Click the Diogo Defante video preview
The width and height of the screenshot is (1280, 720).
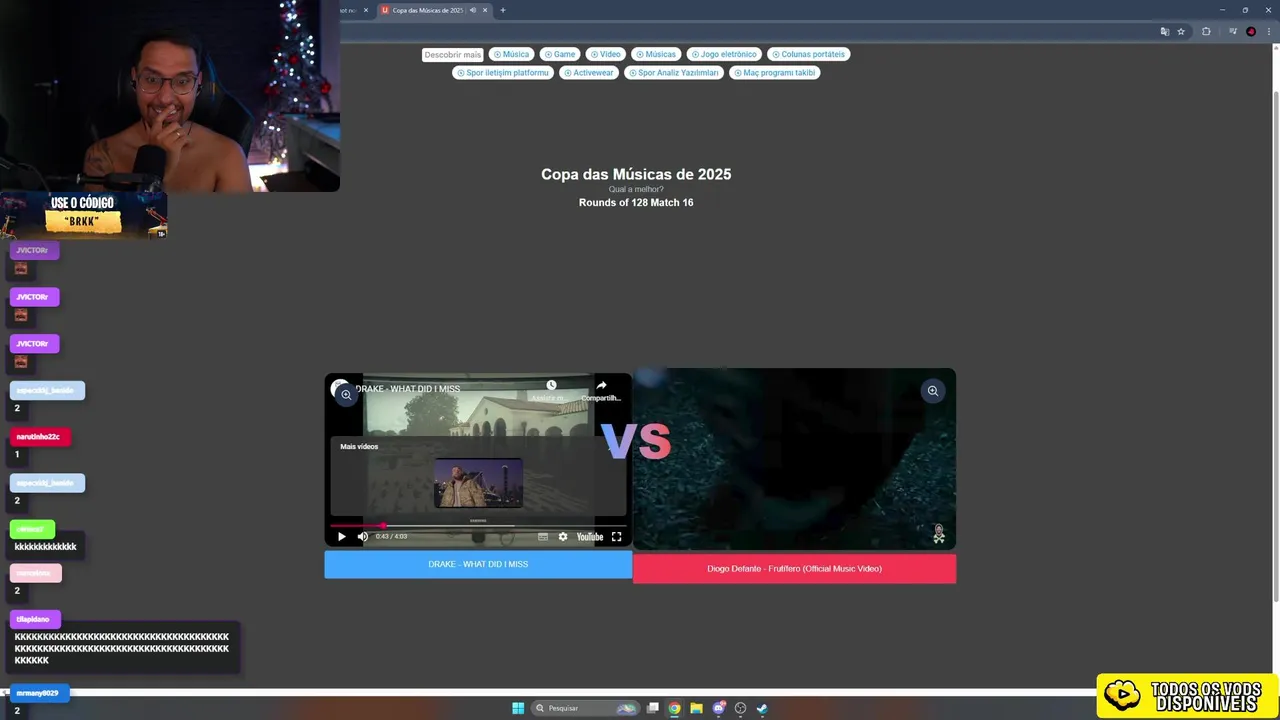point(794,460)
